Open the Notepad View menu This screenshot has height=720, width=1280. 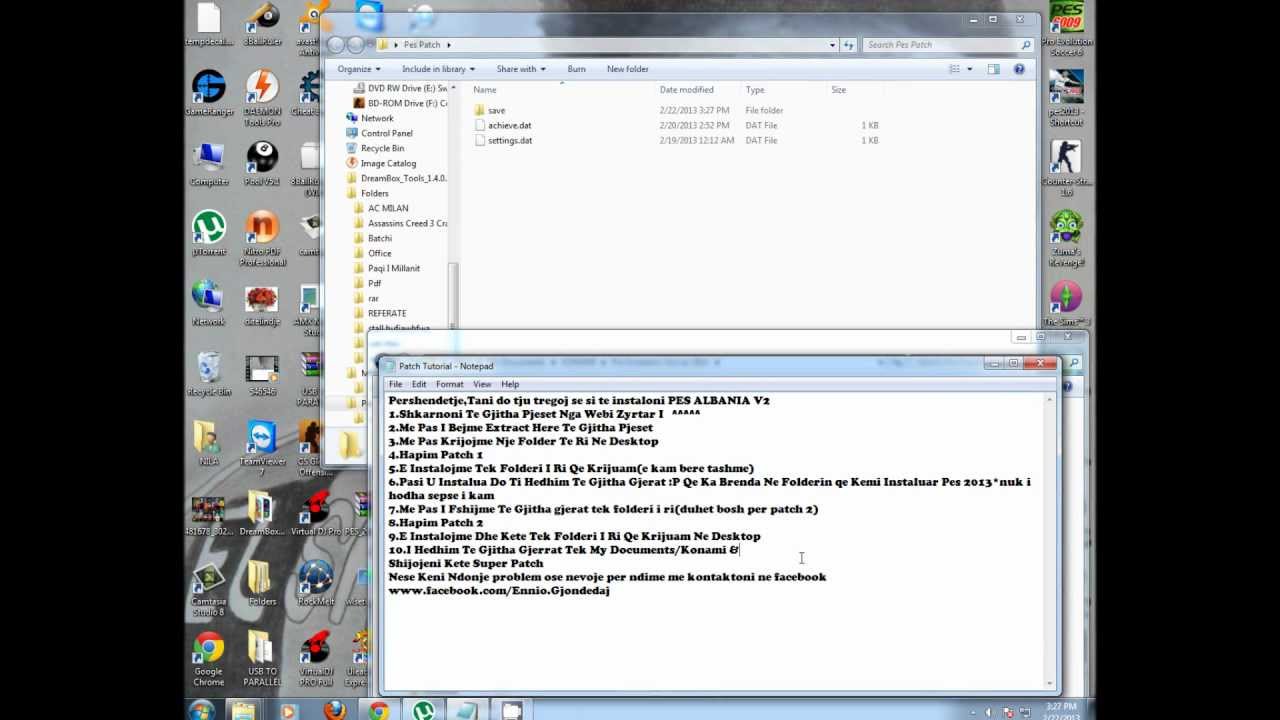pyautogui.click(x=482, y=384)
